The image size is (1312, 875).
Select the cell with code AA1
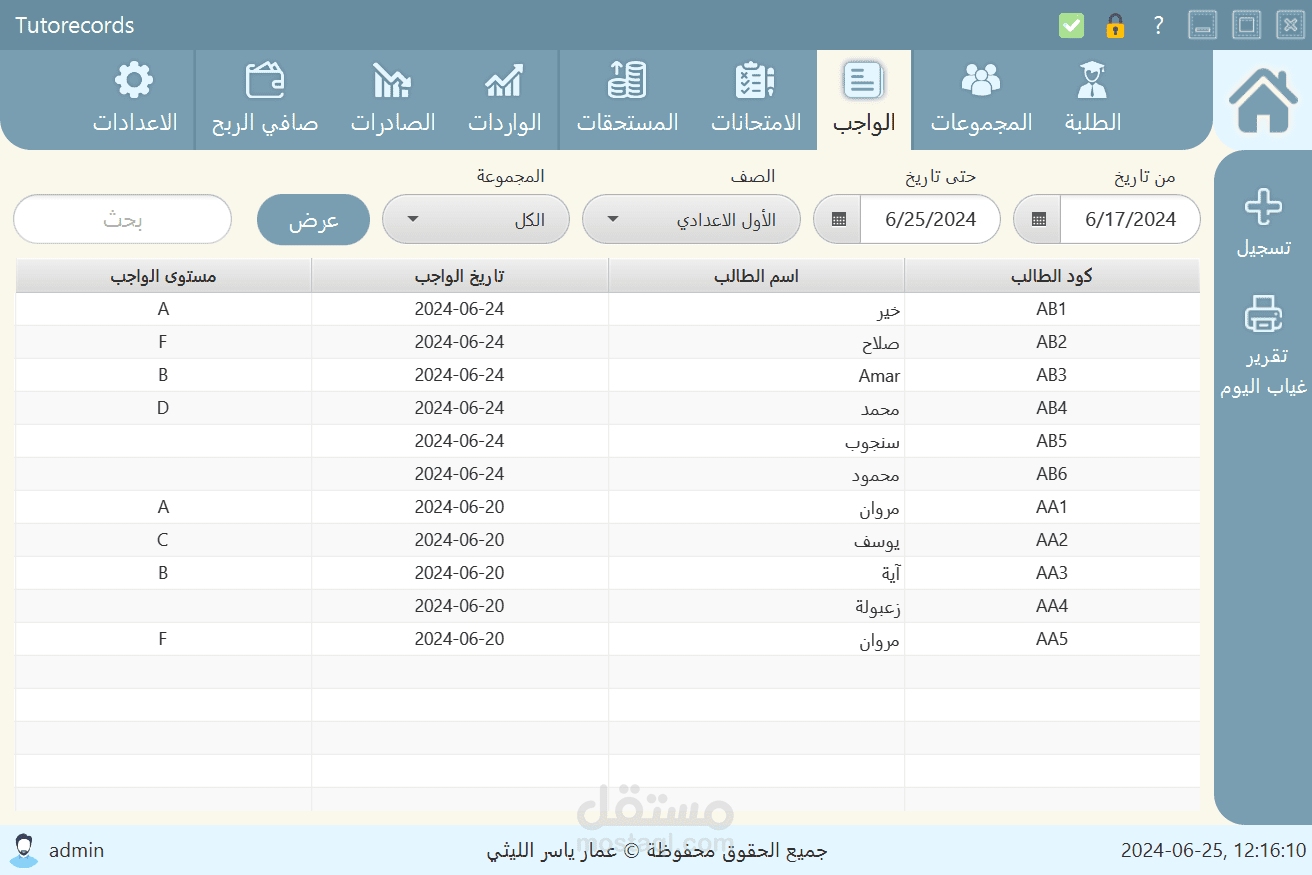1052,507
